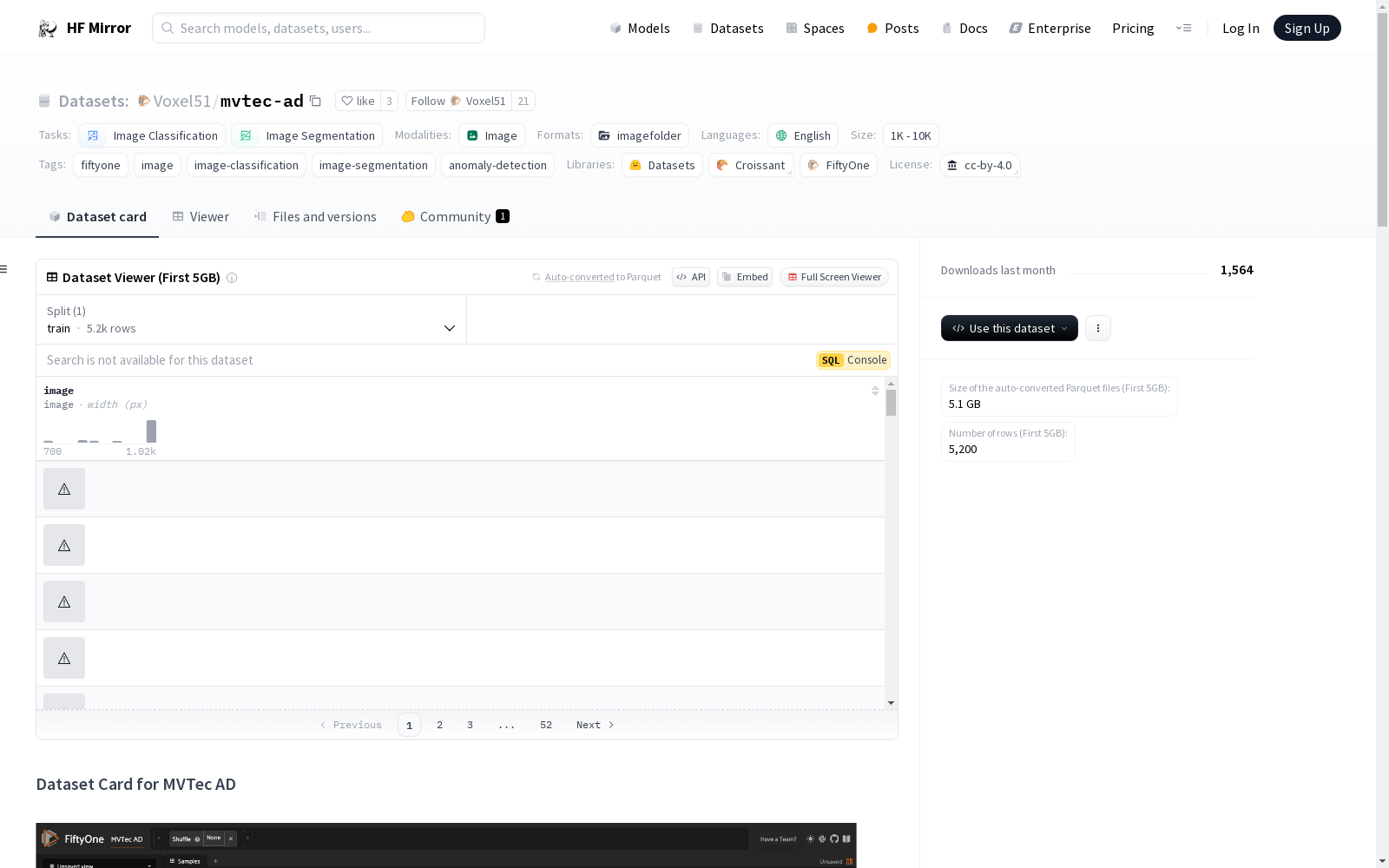Open the FiftyOne library tag
Image resolution: width=1389 pixels, height=868 pixels.
(839, 165)
